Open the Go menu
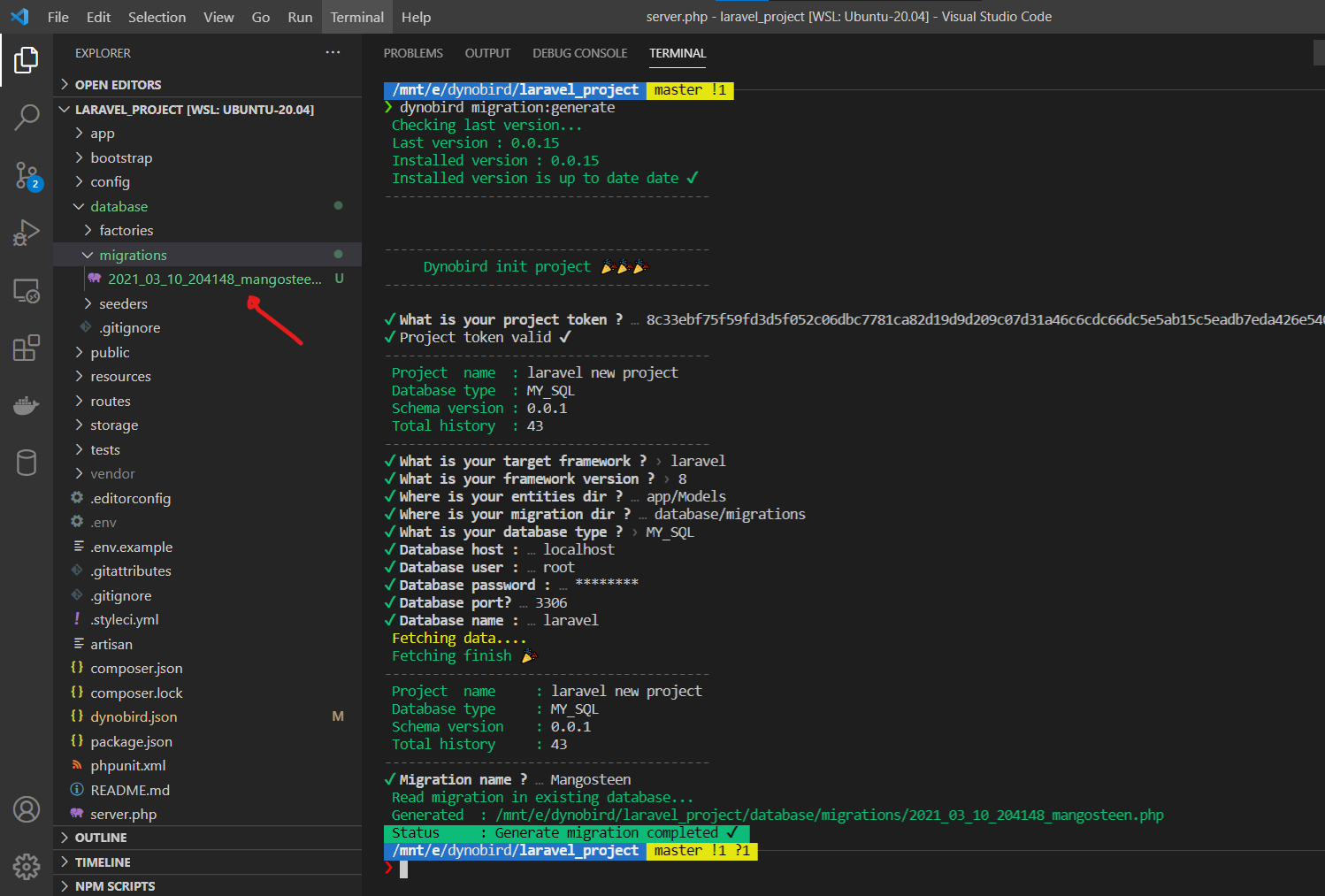The image size is (1325, 896). (261, 17)
